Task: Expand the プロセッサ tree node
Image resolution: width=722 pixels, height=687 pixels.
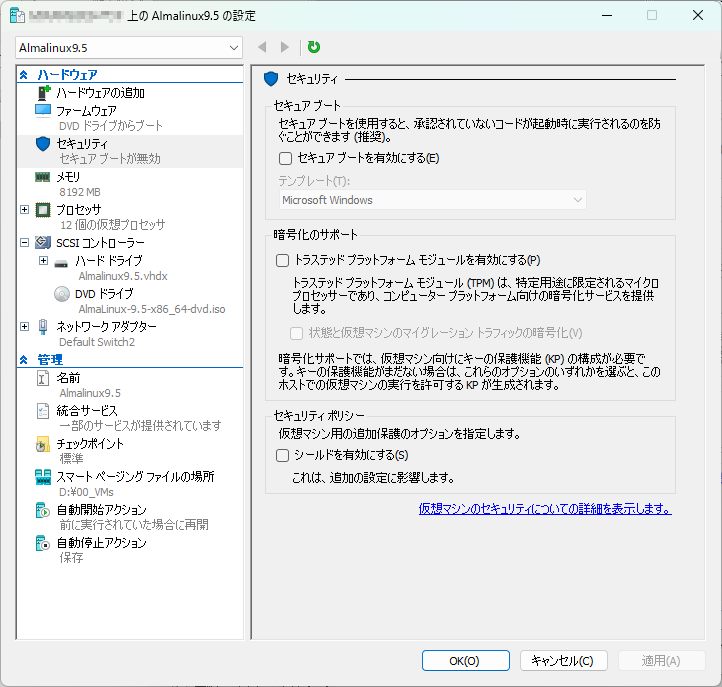Action: pyautogui.click(x=25, y=210)
